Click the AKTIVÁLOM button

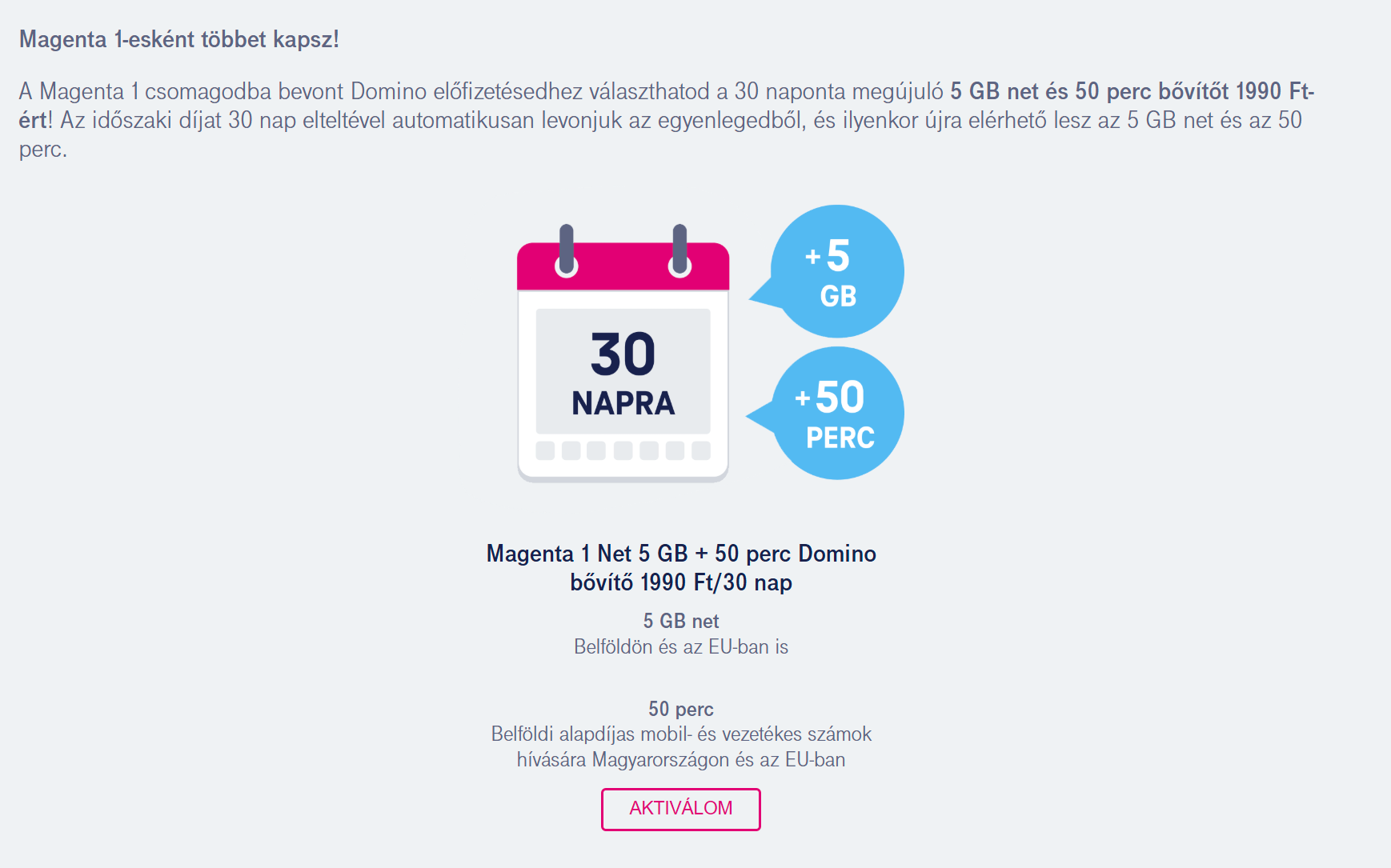[681, 809]
